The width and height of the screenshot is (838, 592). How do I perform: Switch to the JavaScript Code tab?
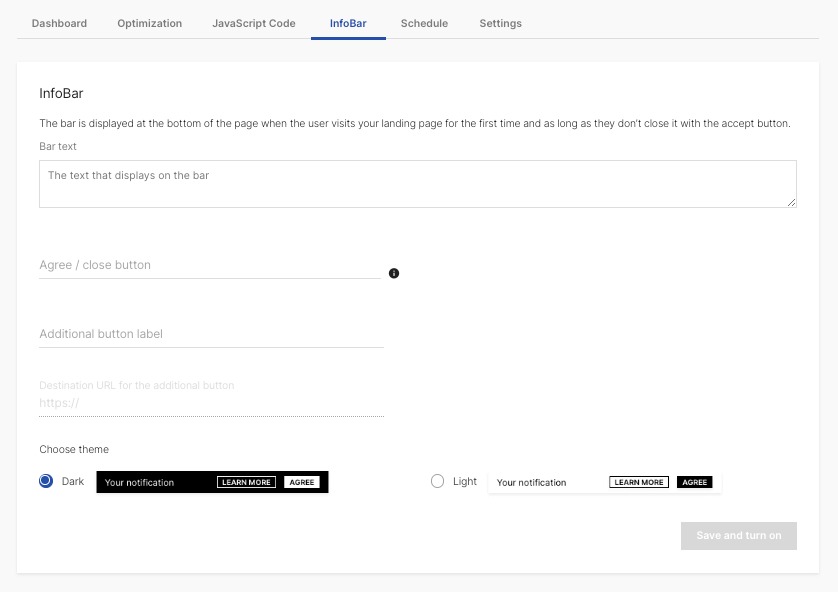click(x=253, y=22)
